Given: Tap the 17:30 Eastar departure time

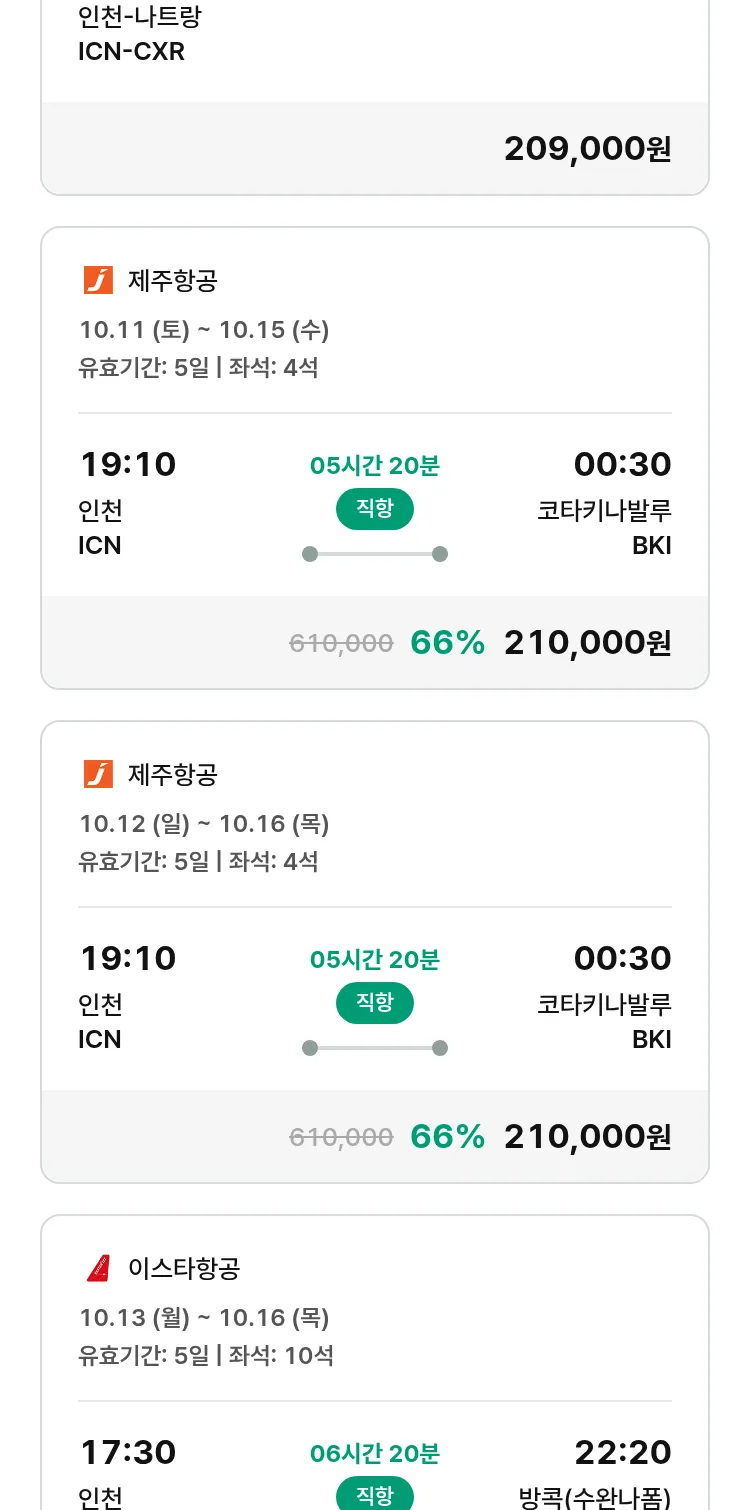Looking at the screenshot, I should [x=128, y=1452].
